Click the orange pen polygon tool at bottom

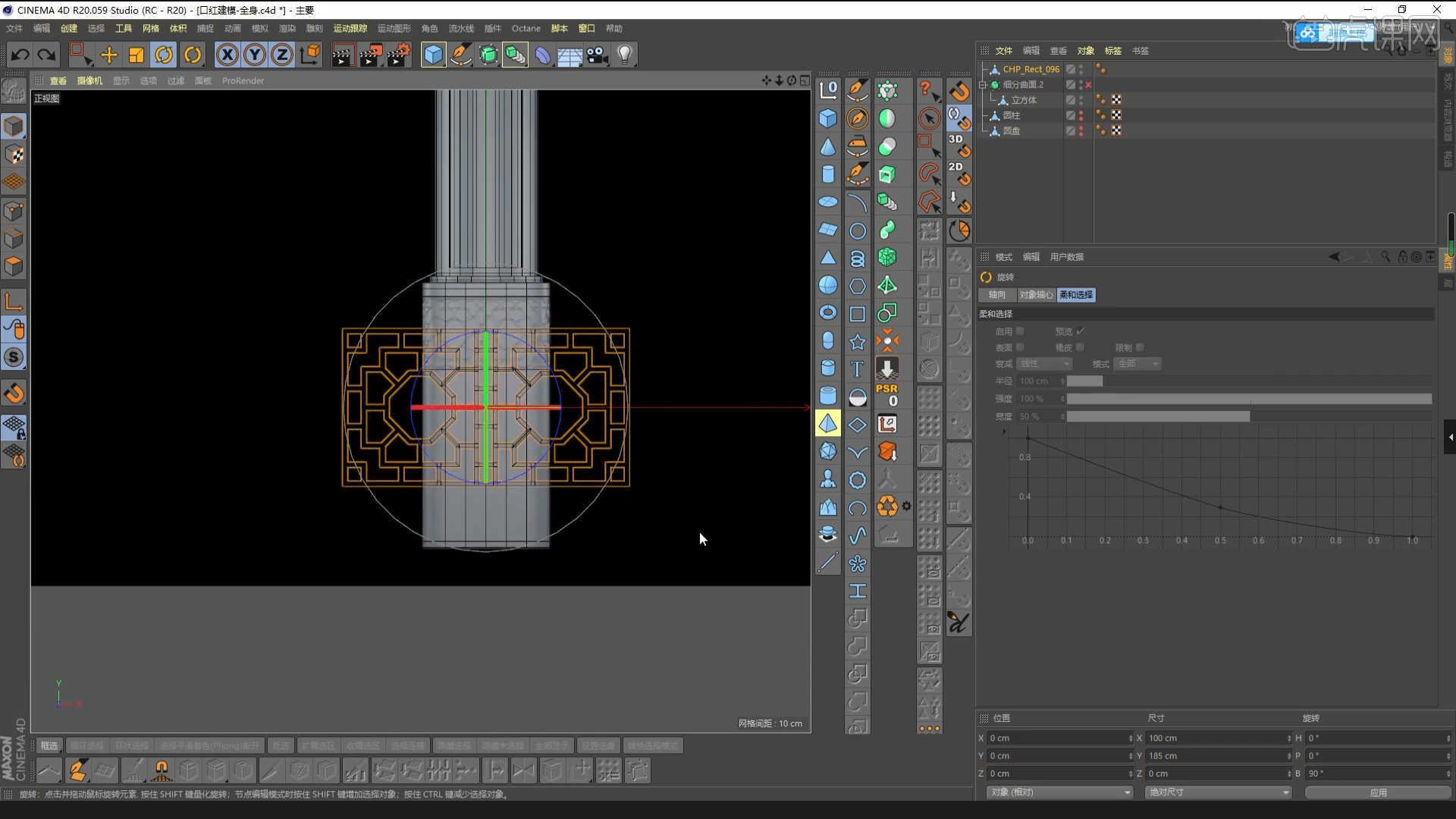[77, 771]
